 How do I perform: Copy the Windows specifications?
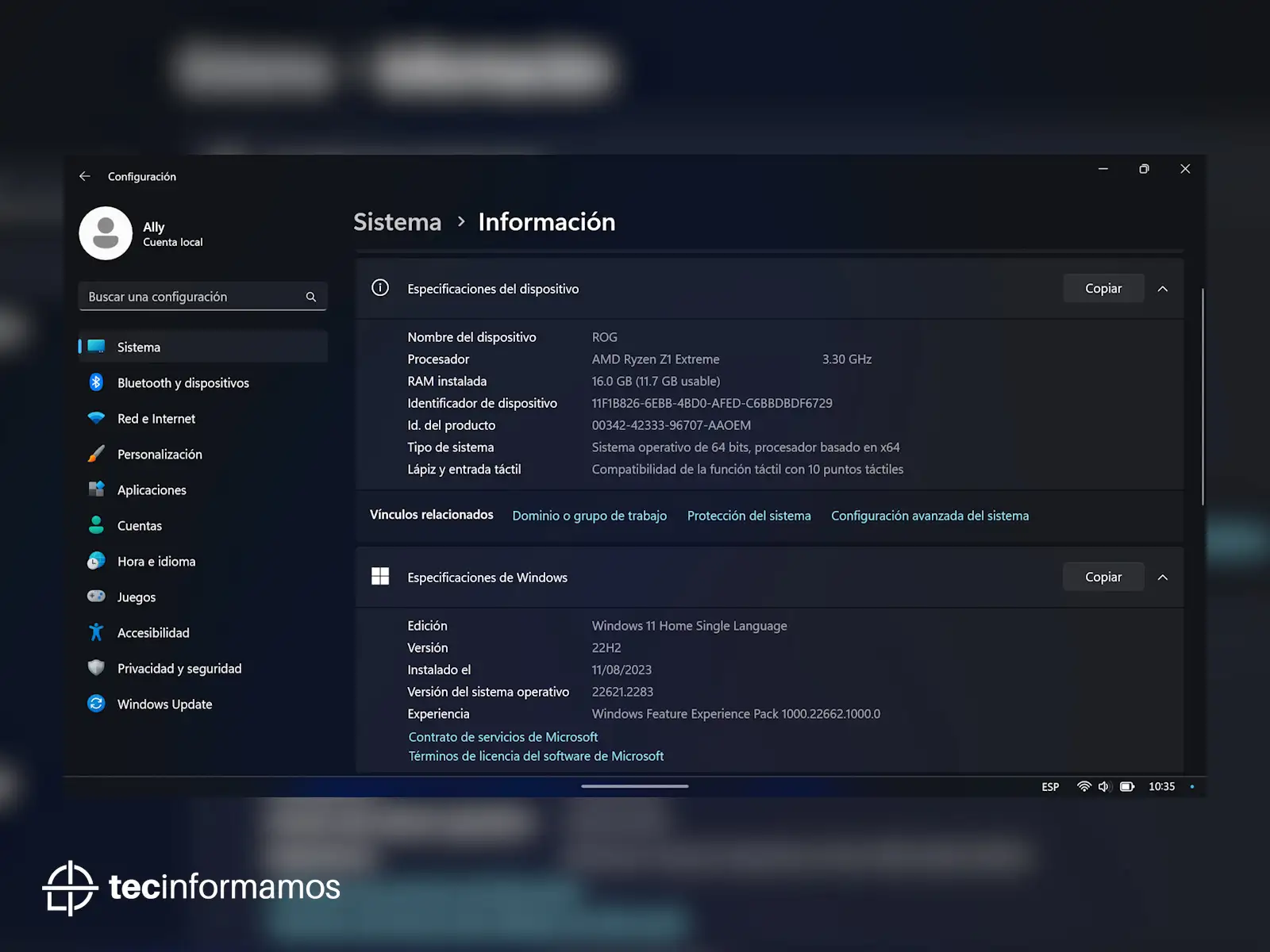click(1103, 578)
